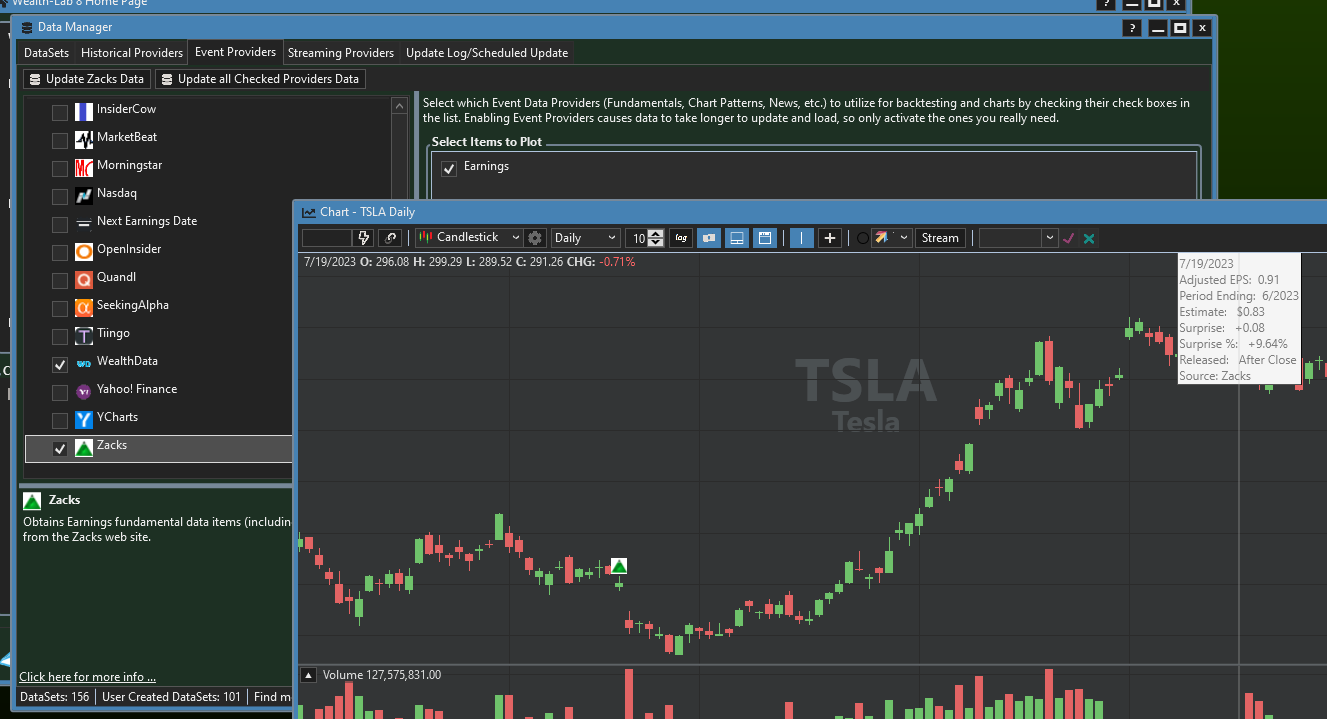
Task: Open the empty combo box before the pink checkmark
Action: click(x=1018, y=238)
